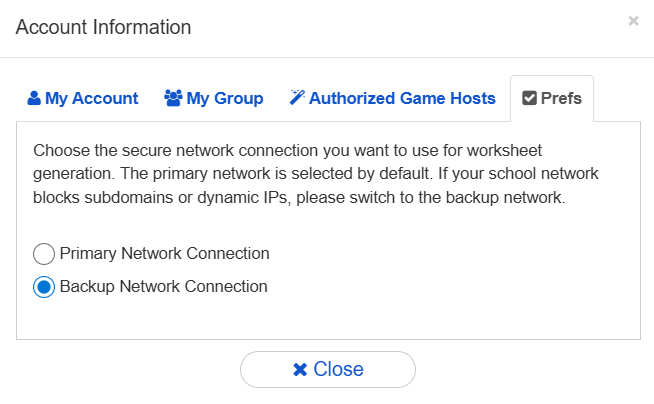Click the "Account Information" dialog title

point(103,27)
